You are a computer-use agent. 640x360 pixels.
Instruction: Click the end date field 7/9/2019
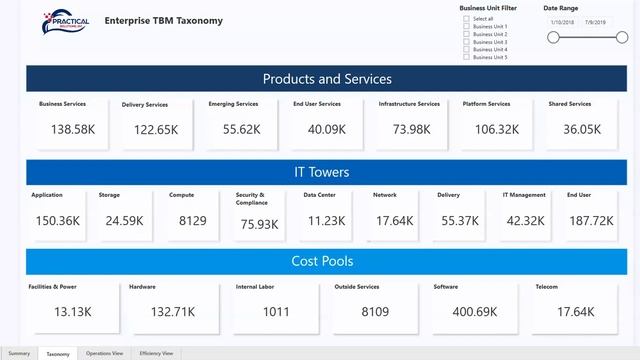pyautogui.click(x=595, y=22)
